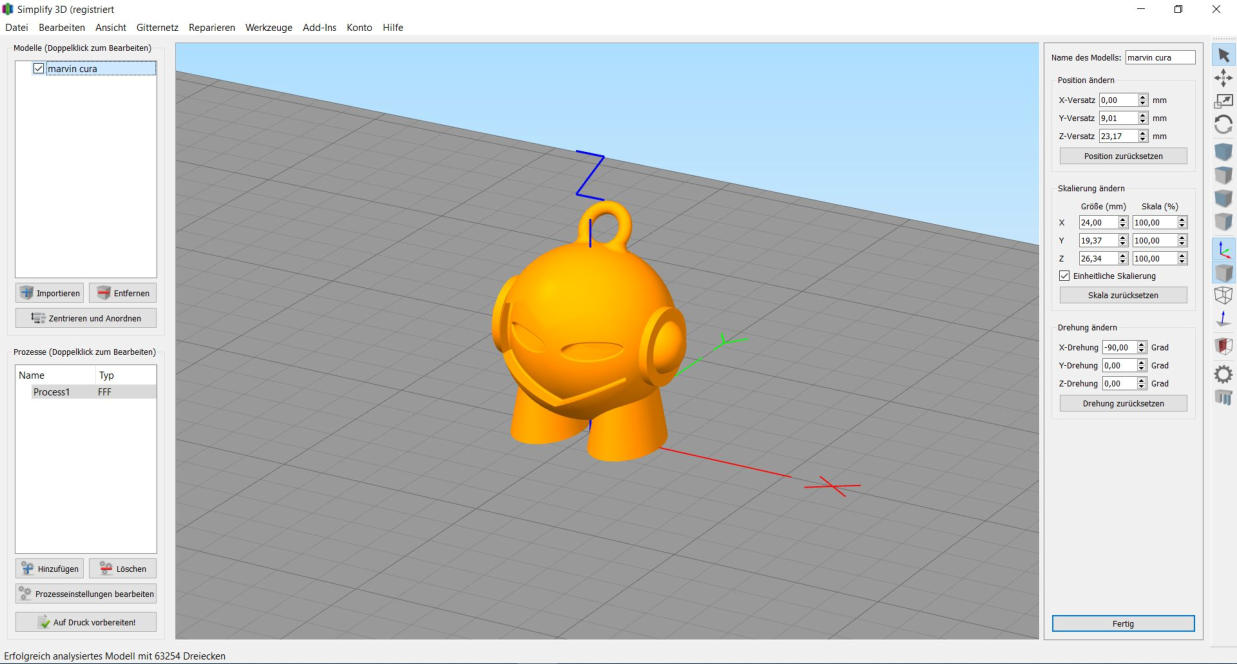Open the Ansicht menu

click(111, 28)
